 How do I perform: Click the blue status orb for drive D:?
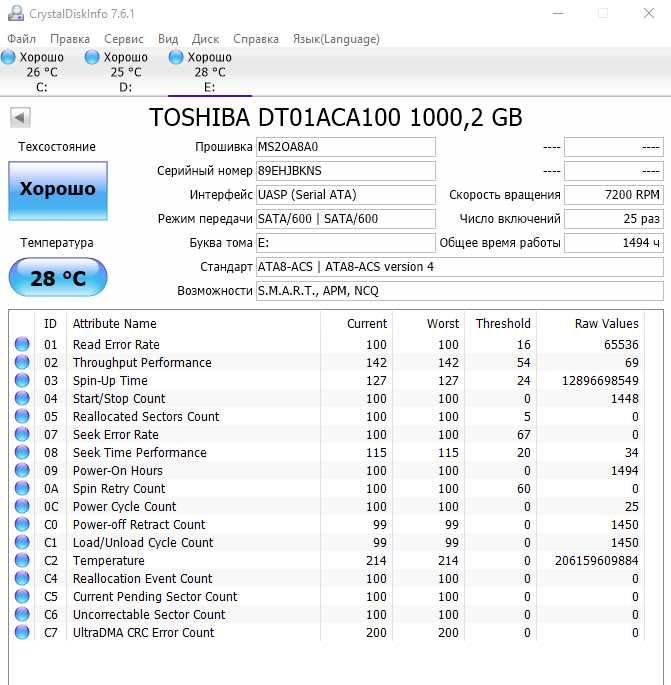[x=92, y=57]
